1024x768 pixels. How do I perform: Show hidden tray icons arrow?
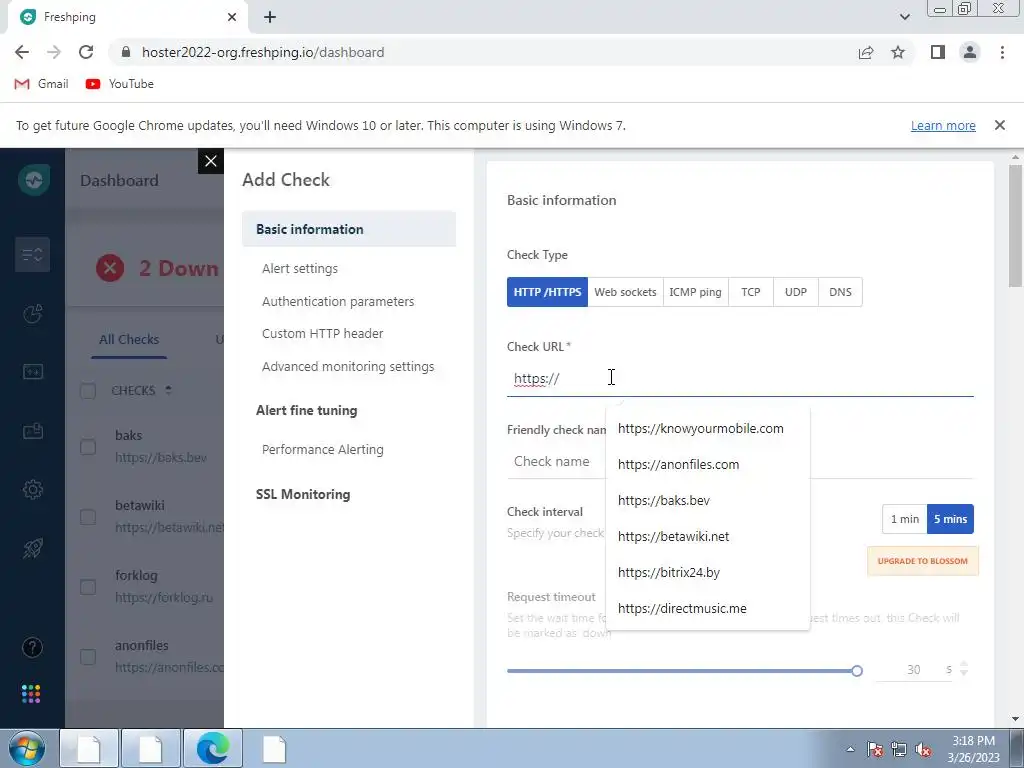click(x=850, y=749)
